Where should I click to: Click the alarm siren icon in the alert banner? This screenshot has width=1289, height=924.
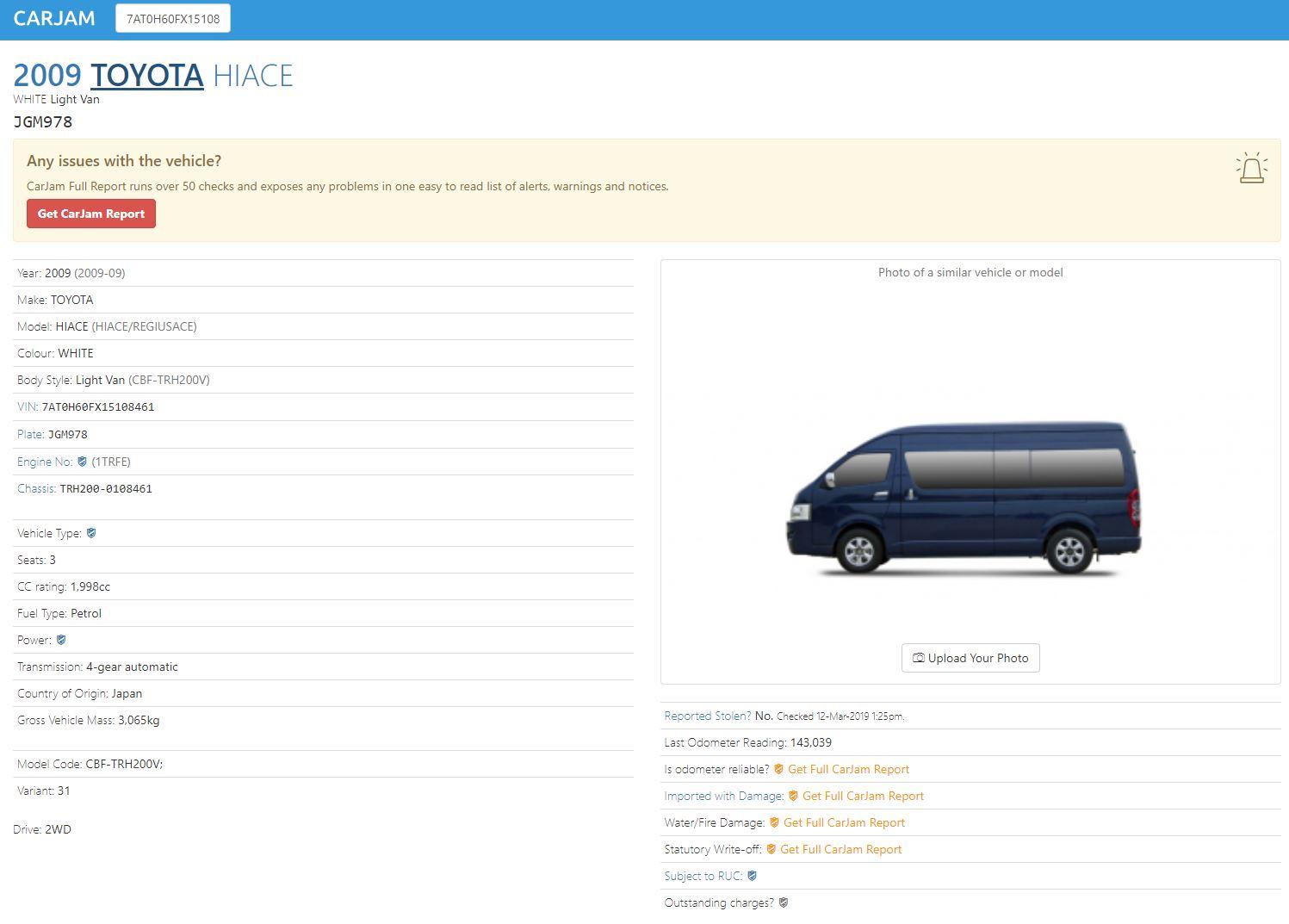click(x=1252, y=168)
